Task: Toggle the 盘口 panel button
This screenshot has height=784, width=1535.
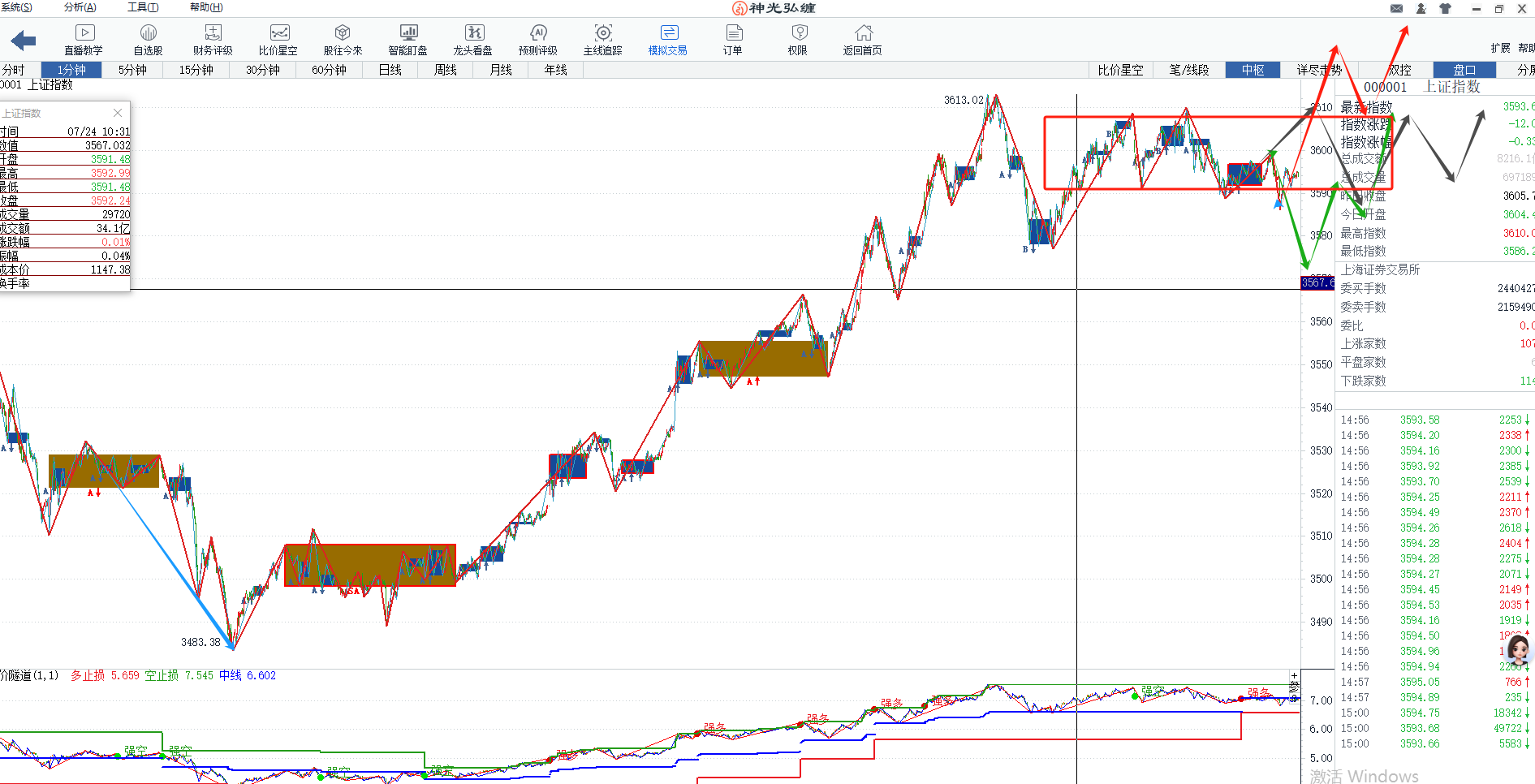Action: tap(1464, 70)
